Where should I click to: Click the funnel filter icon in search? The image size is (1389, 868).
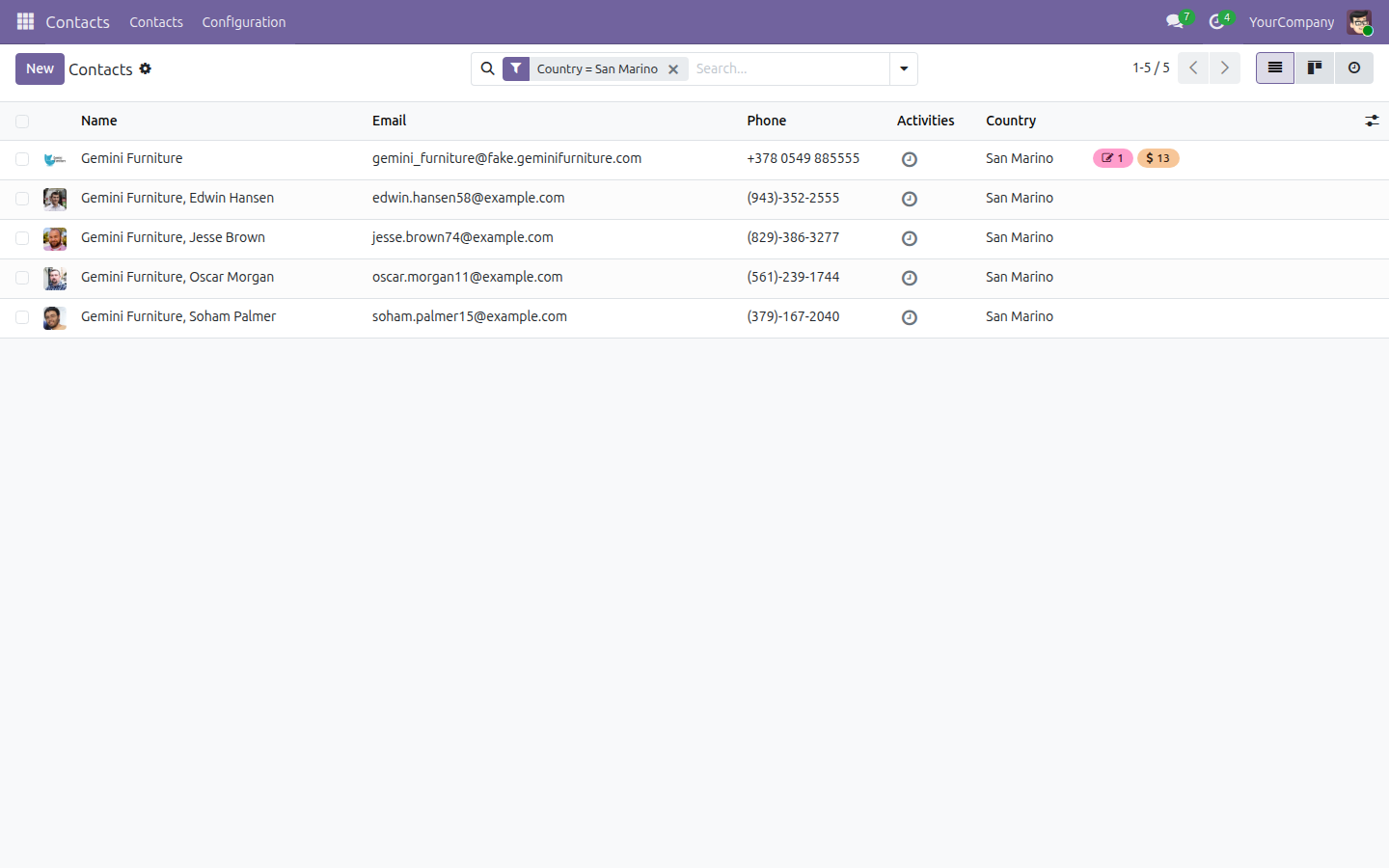[x=516, y=68]
